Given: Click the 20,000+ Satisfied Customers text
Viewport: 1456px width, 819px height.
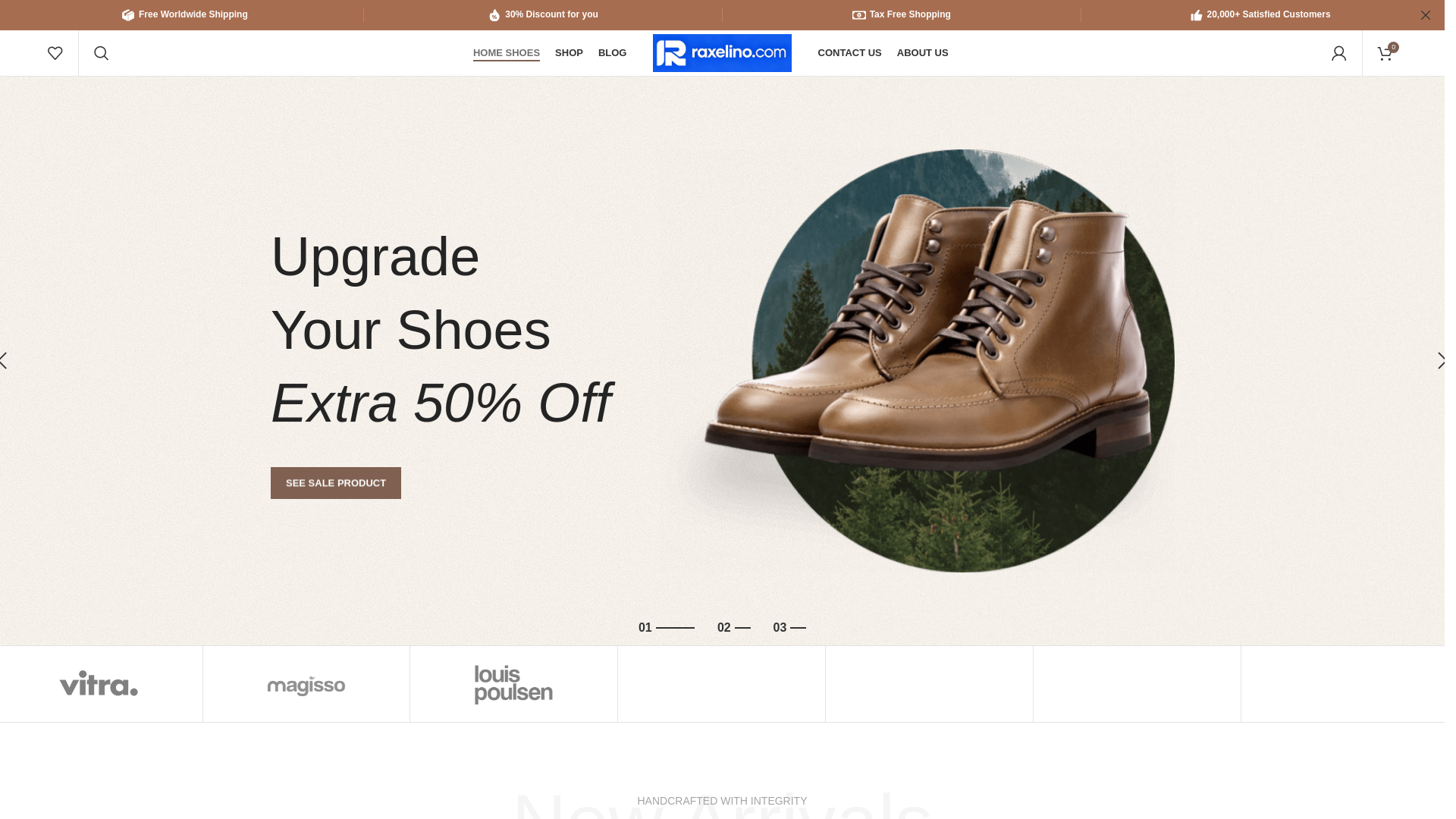Looking at the screenshot, I should (x=1269, y=15).
